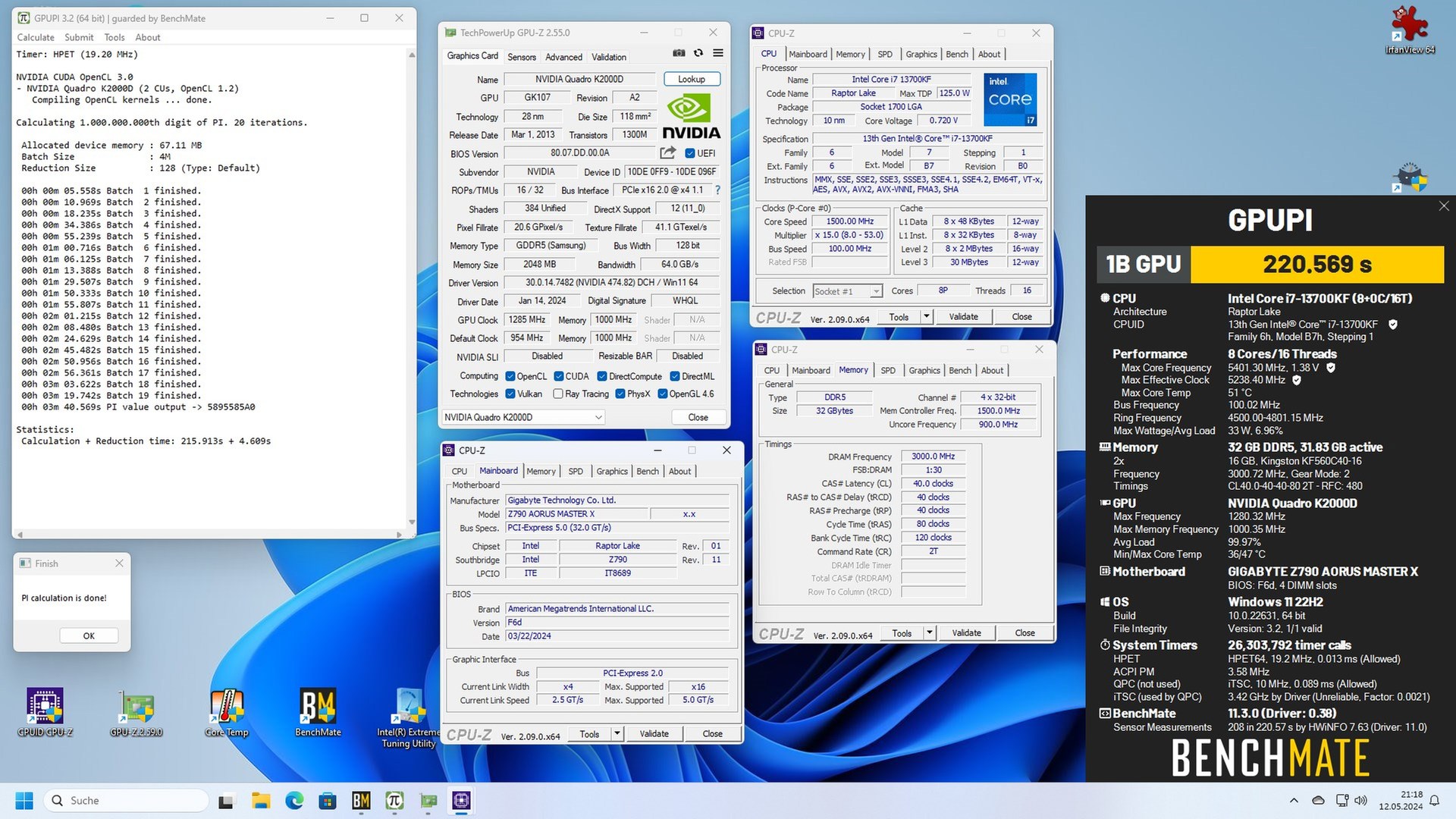Open the Core Temp desktop shortcut
The image size is (1456, 819).
pyautogui.click(x=227, y=713)
